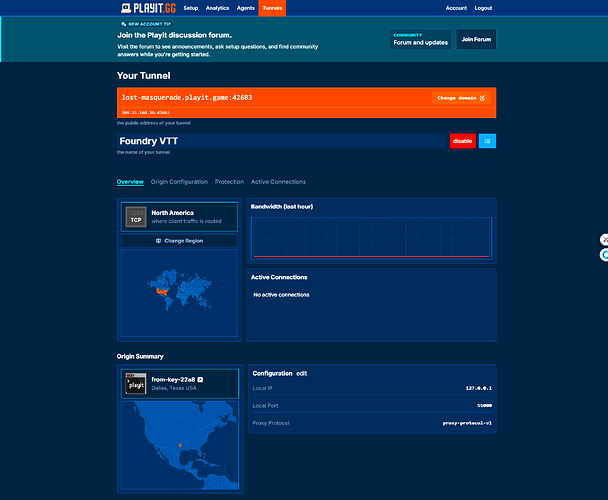
Task: Click the world region map
Action: click(x=179, y=293)
